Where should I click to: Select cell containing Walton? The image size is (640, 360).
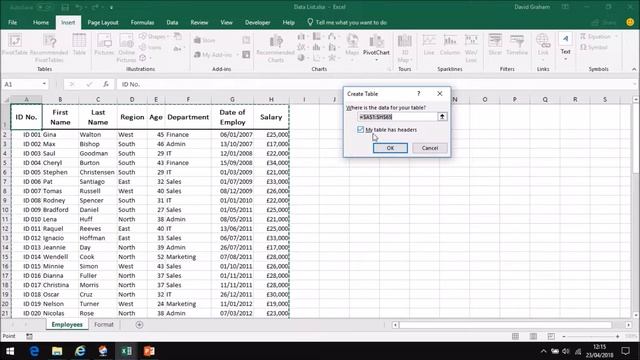click(x=98, y=134)
